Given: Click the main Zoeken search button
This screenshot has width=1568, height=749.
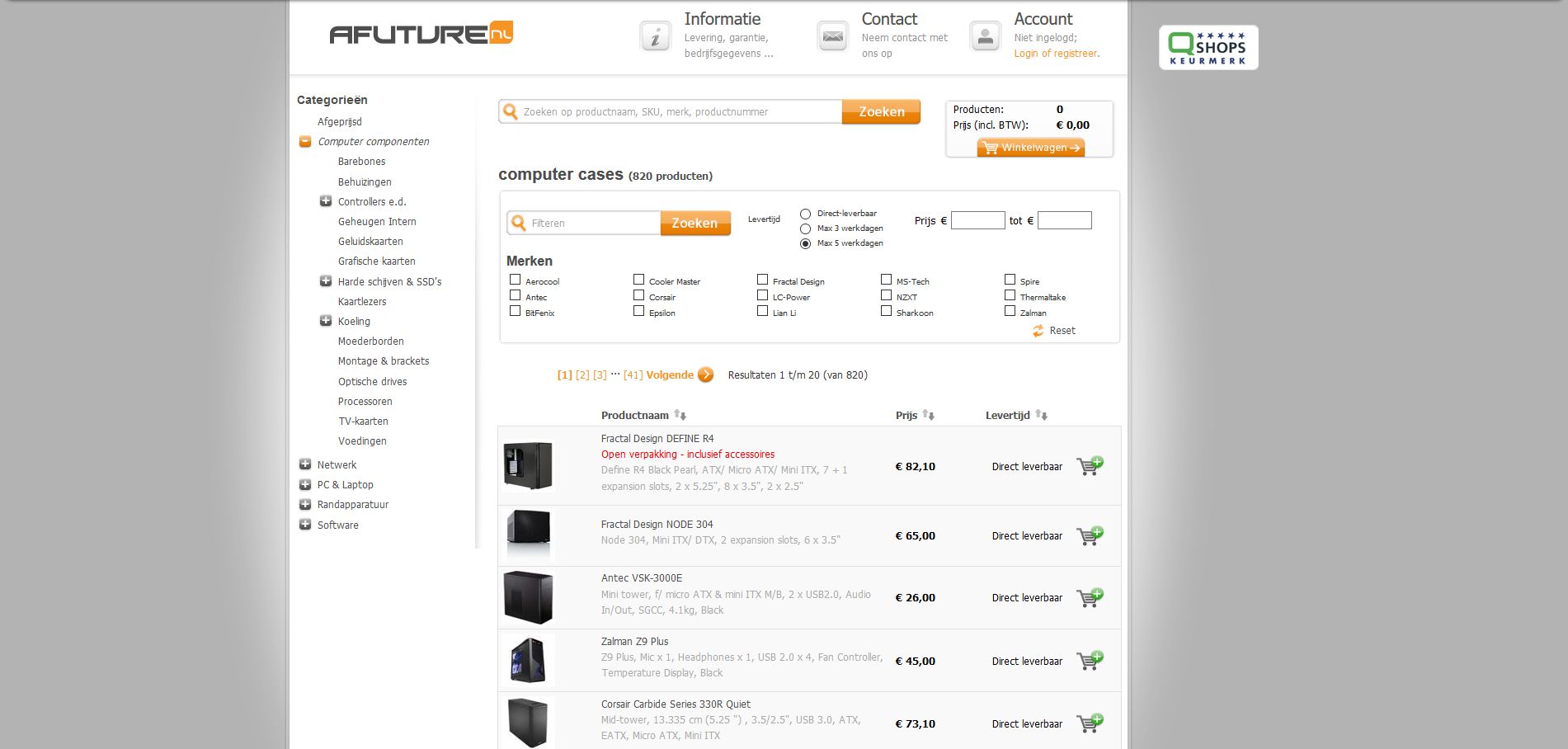Looking at the screenshot, I should 881,111.
